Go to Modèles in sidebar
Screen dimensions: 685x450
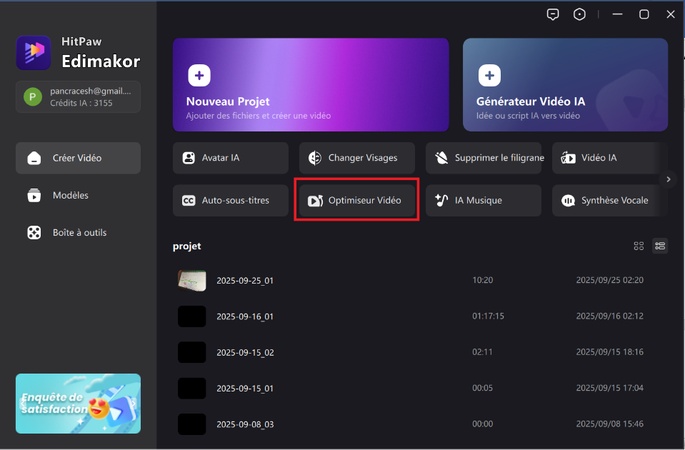click(70, 195)
